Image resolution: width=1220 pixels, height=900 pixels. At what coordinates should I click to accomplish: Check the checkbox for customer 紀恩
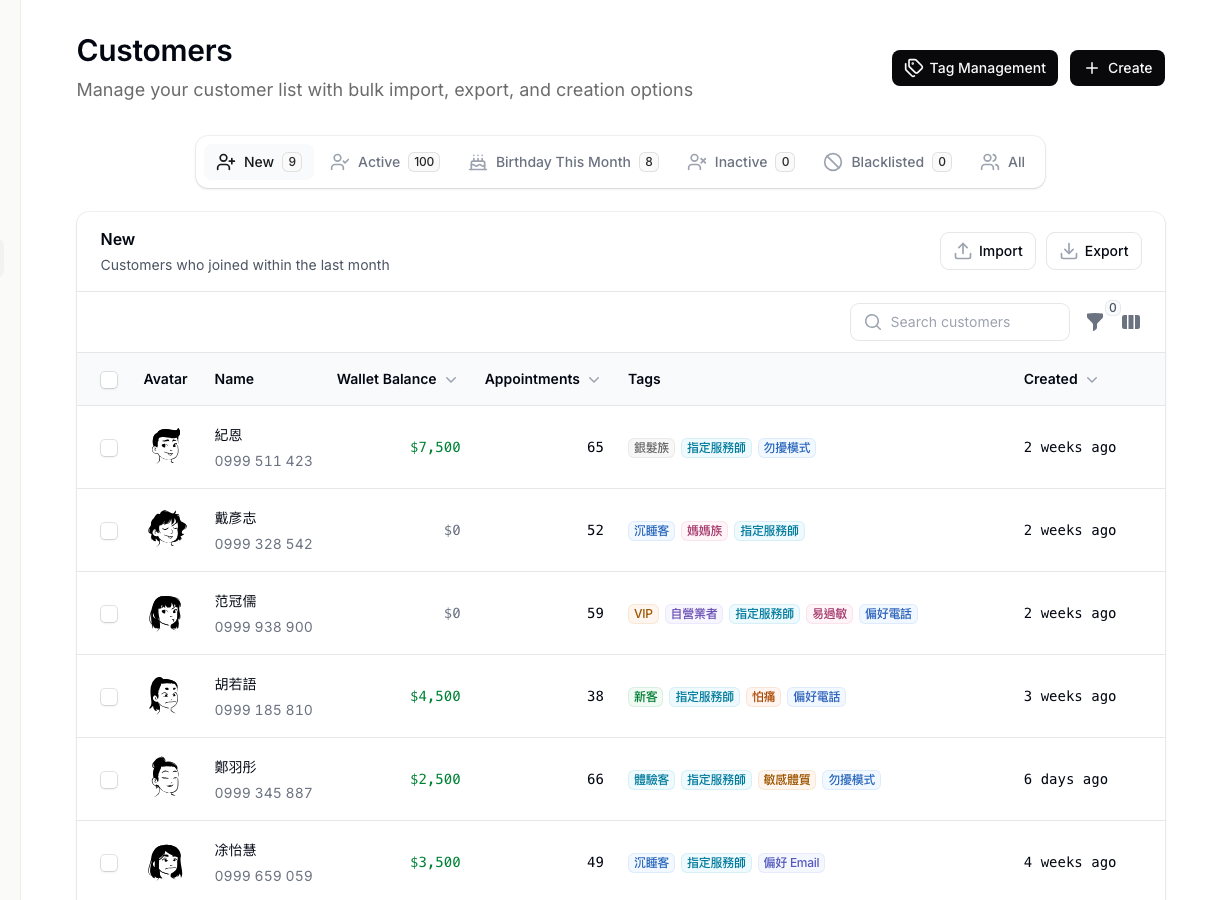pos(109,447)
